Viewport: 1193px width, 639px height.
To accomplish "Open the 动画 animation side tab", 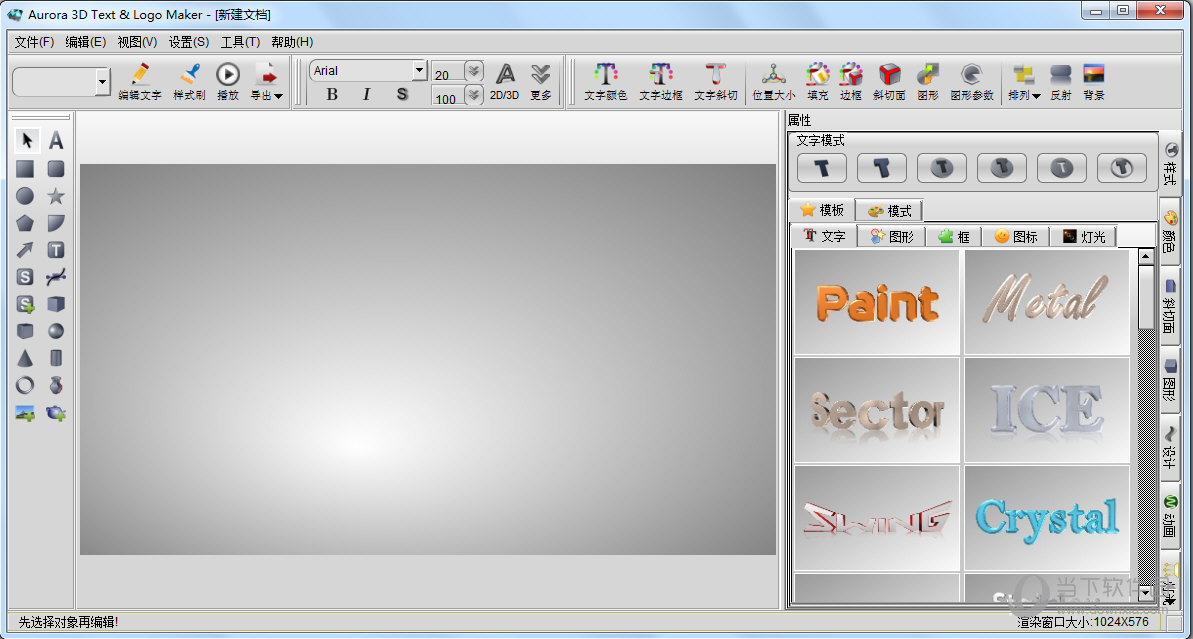I will [x=1169, y=517].
